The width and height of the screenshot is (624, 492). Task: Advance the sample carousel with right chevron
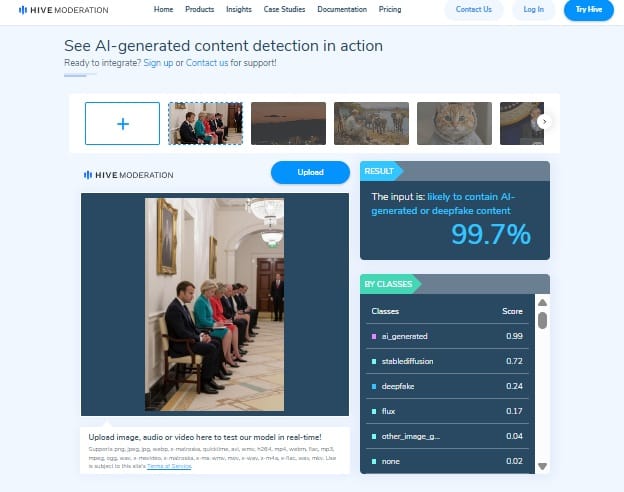click(x=544, y=122)
